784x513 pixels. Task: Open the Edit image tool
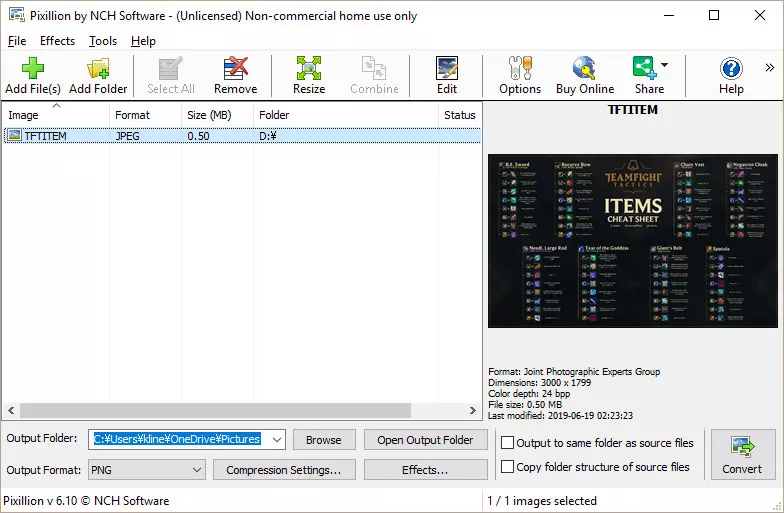click(446, 68)
